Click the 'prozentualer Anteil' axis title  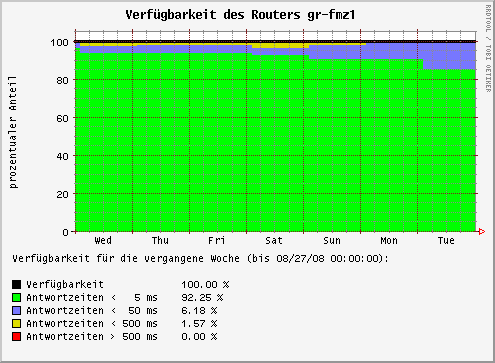click(x=13, y=132)
